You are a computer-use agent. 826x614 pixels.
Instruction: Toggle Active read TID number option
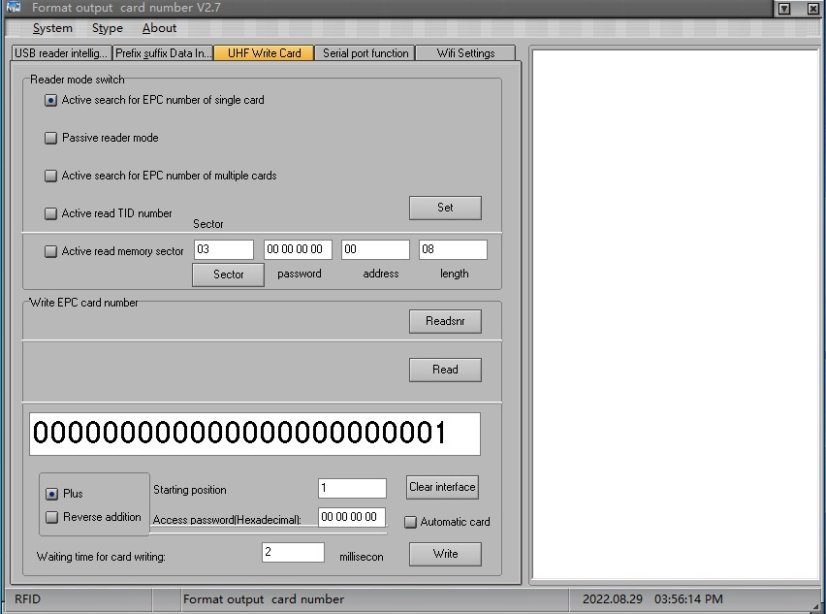tap(51, 213)
